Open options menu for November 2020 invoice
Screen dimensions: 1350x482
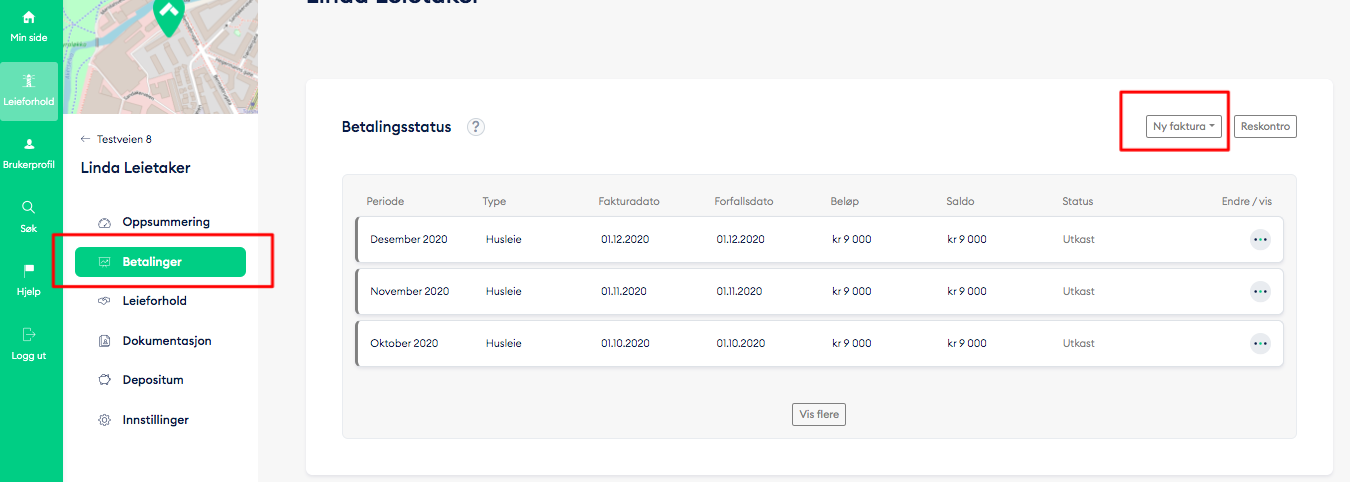pyautogui.click(x=1260, y=291)
